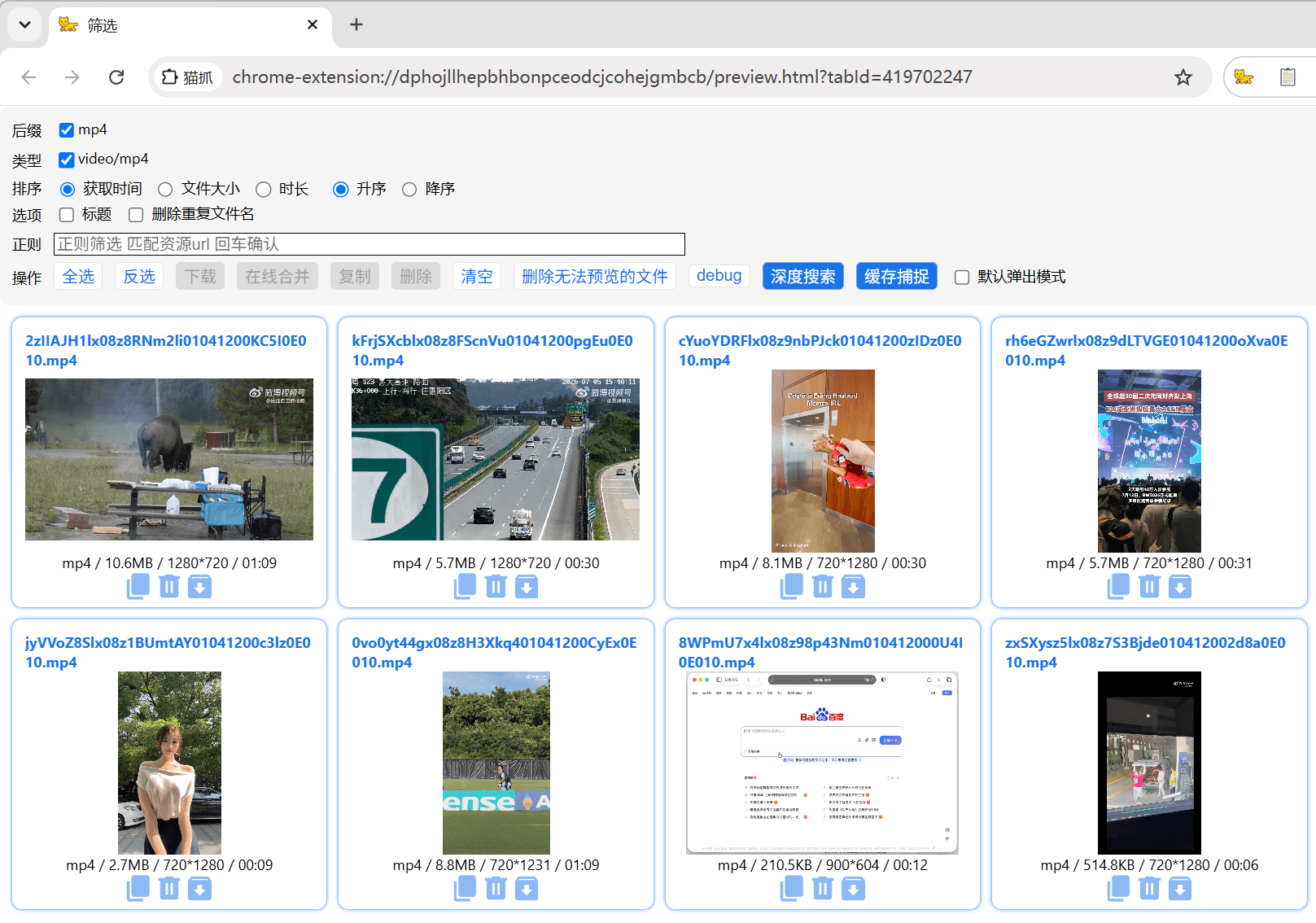Copy link of rh6eGZwrlx08z9dLTVGE video card
The width and height of the screenshot is (1316, 923).
pyautogui.click(x=1118, y=586)
